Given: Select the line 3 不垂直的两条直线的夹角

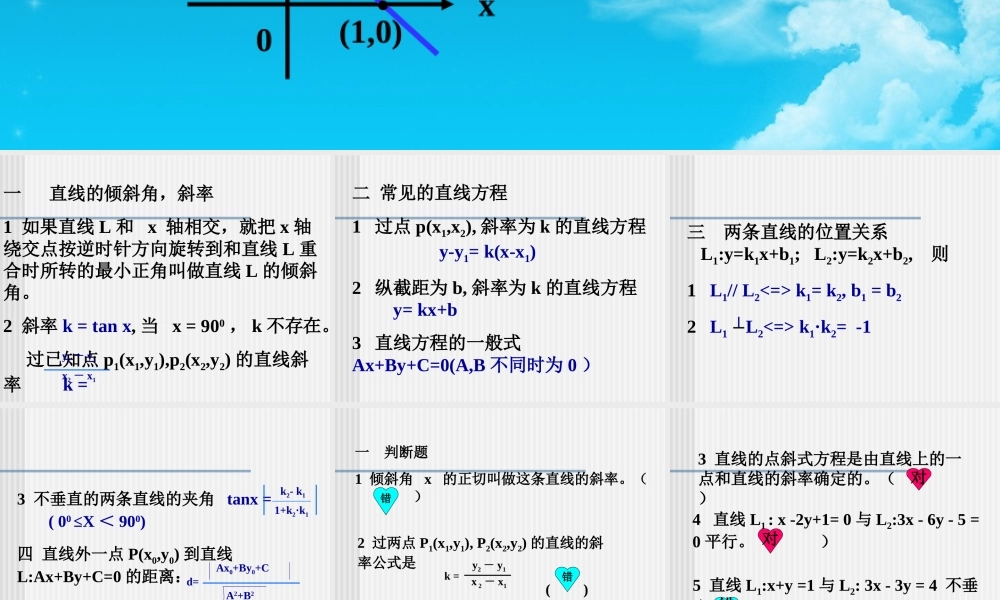Looking at the screenshot, I should point(115,499).
